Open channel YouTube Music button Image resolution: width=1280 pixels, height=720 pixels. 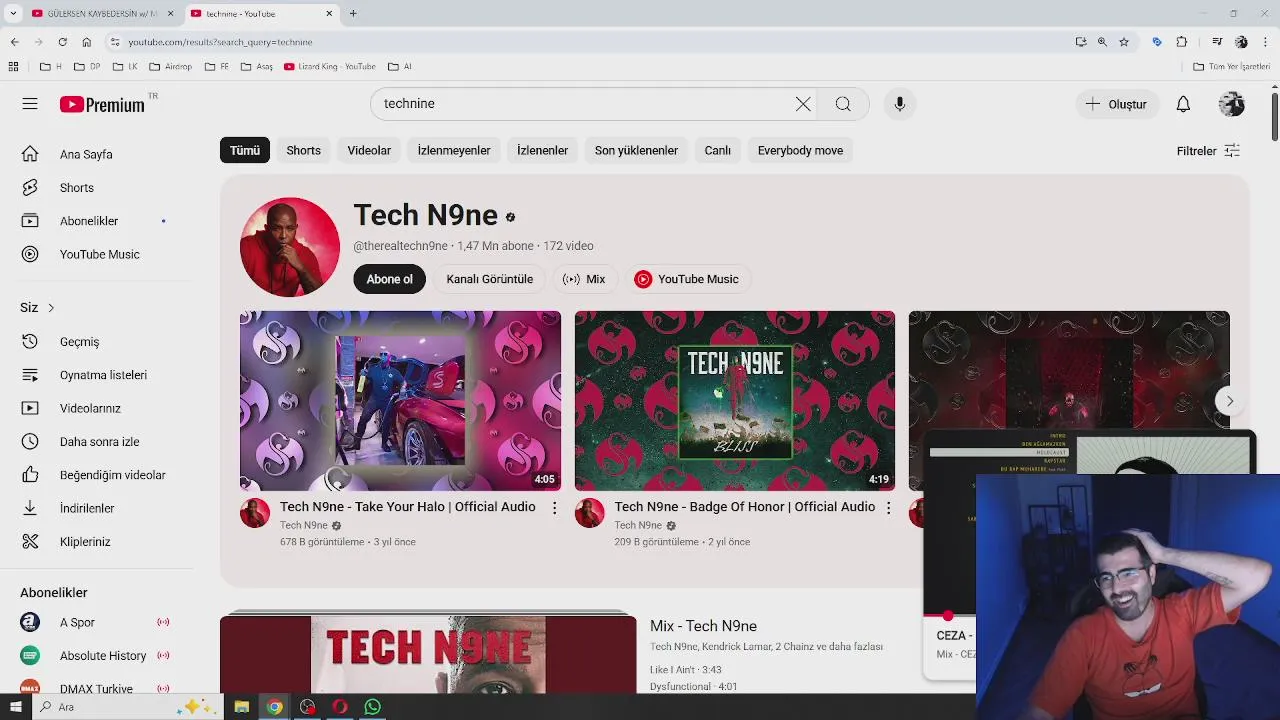click(686, 279)
